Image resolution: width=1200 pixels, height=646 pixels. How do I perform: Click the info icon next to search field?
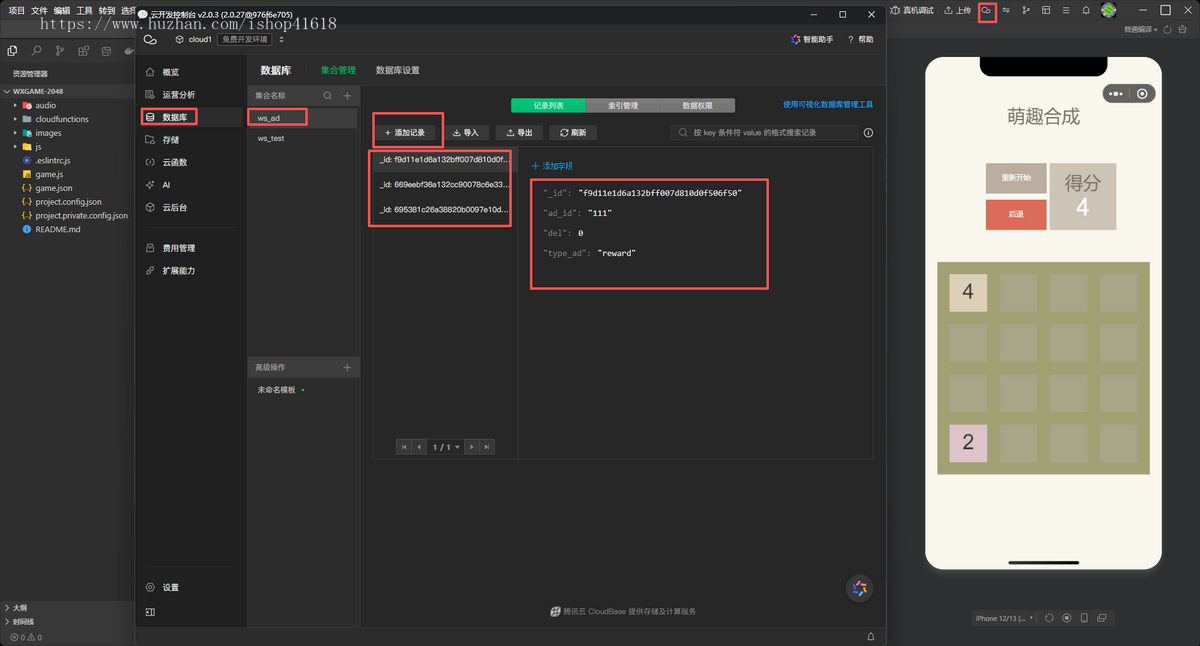[868, 132]
